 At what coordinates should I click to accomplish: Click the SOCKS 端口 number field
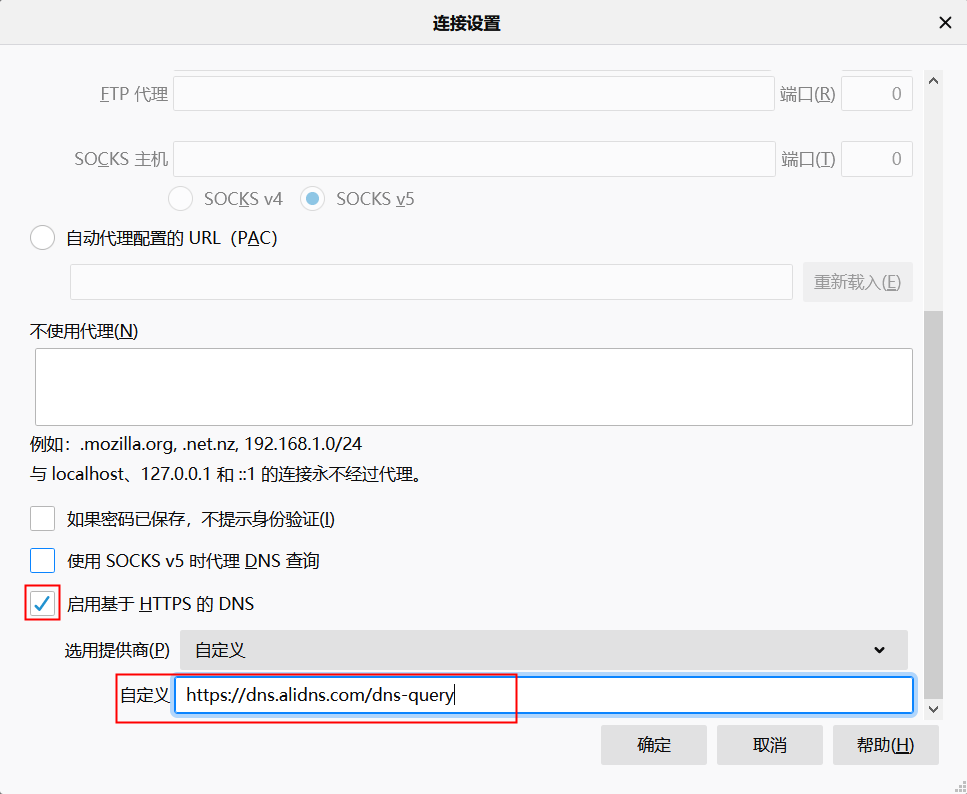pyautogui.click(x=876, y=159)
